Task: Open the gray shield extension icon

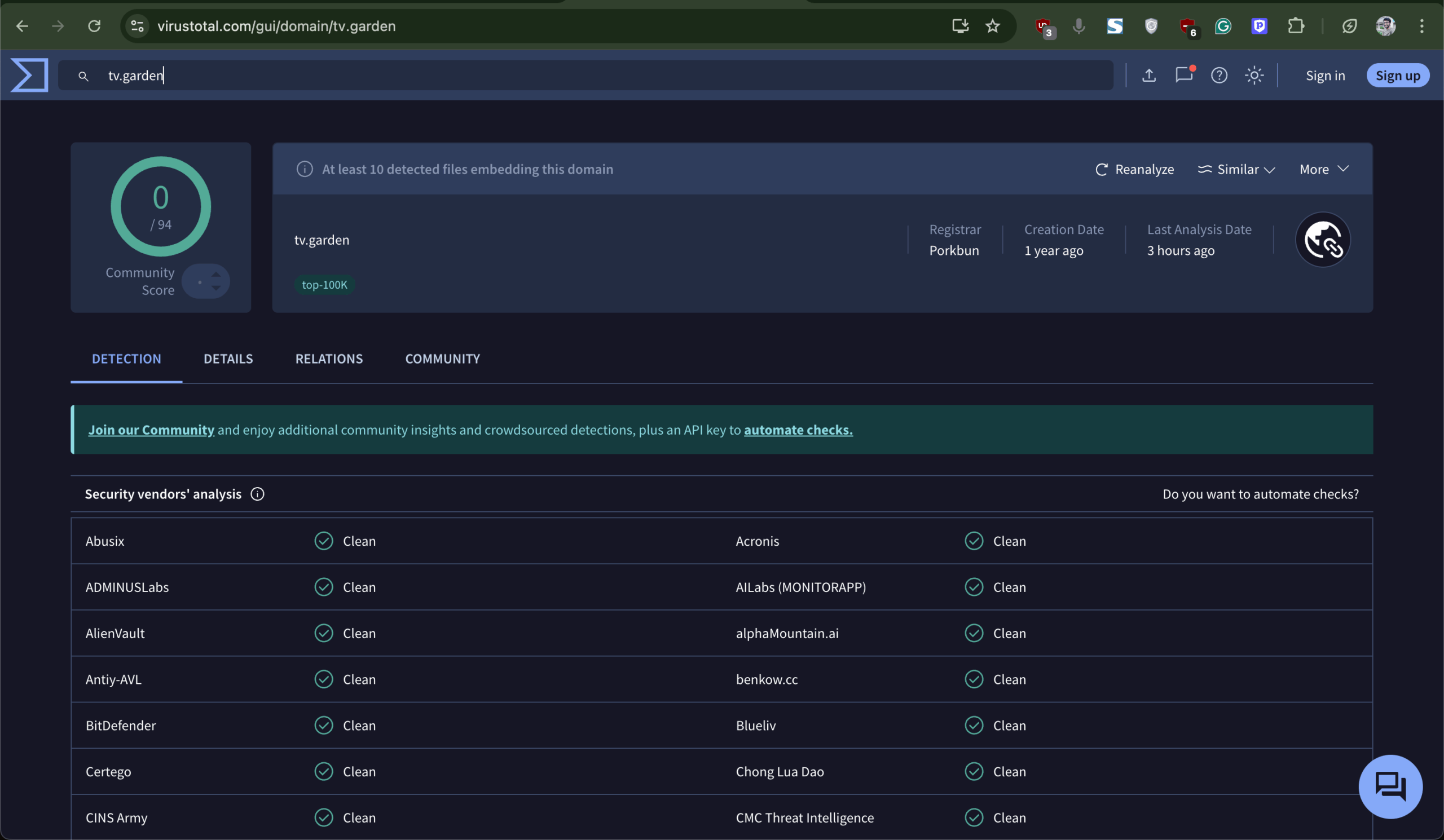Action: point(1151,26)
